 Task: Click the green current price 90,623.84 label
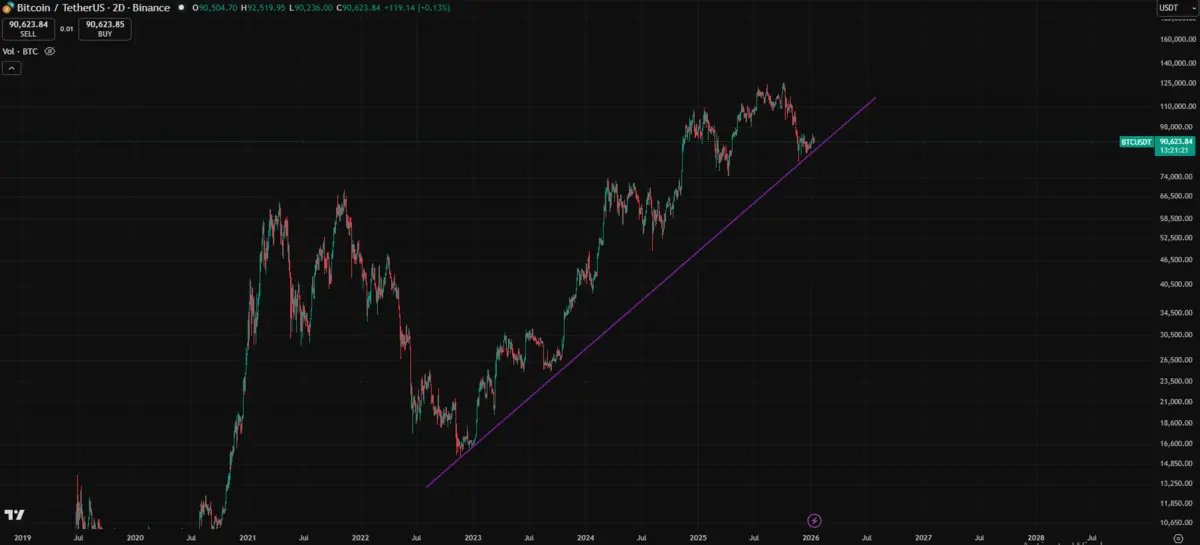pos(1176,143)
